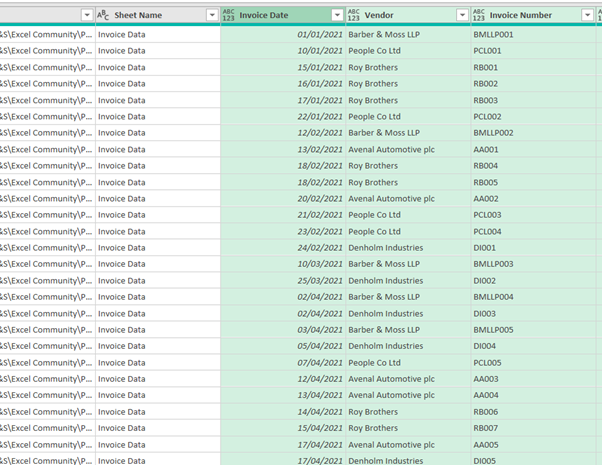Select the Invoice Date column header

tap(283, 15)
